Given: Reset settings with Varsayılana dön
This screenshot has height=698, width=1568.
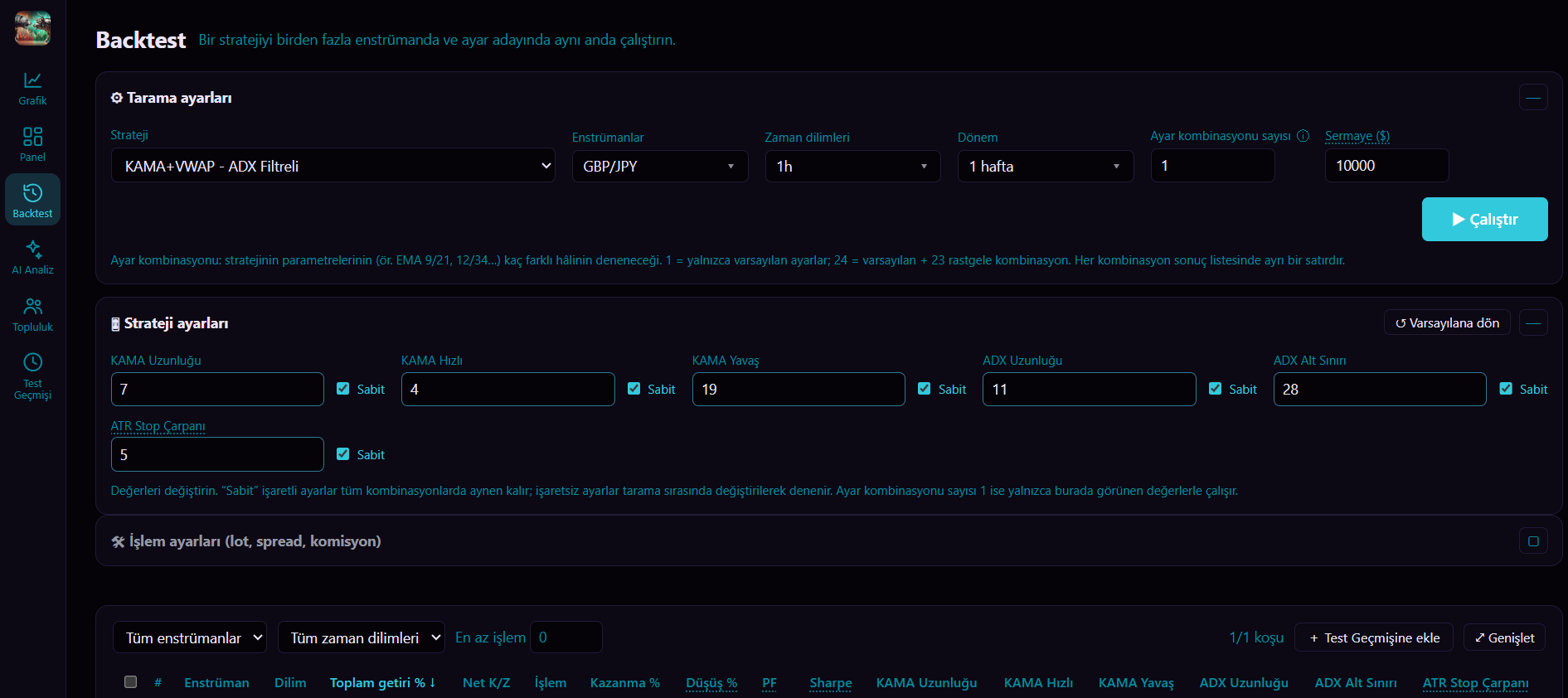Looking at the screenshot, I should [1447, 322].
